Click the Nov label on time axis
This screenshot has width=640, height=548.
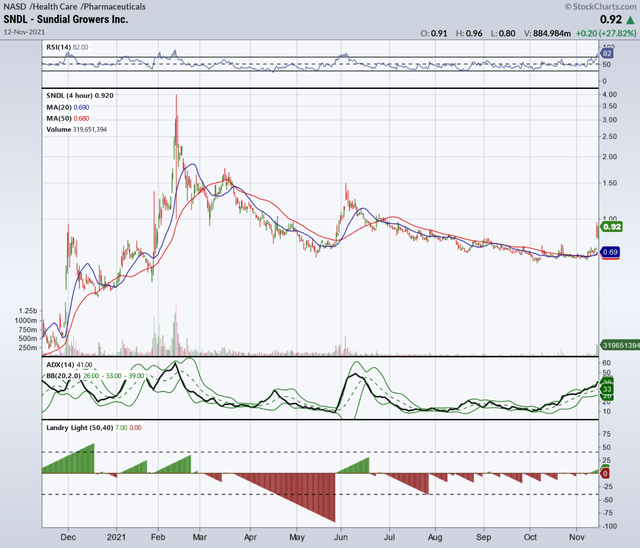coord(577,537)
